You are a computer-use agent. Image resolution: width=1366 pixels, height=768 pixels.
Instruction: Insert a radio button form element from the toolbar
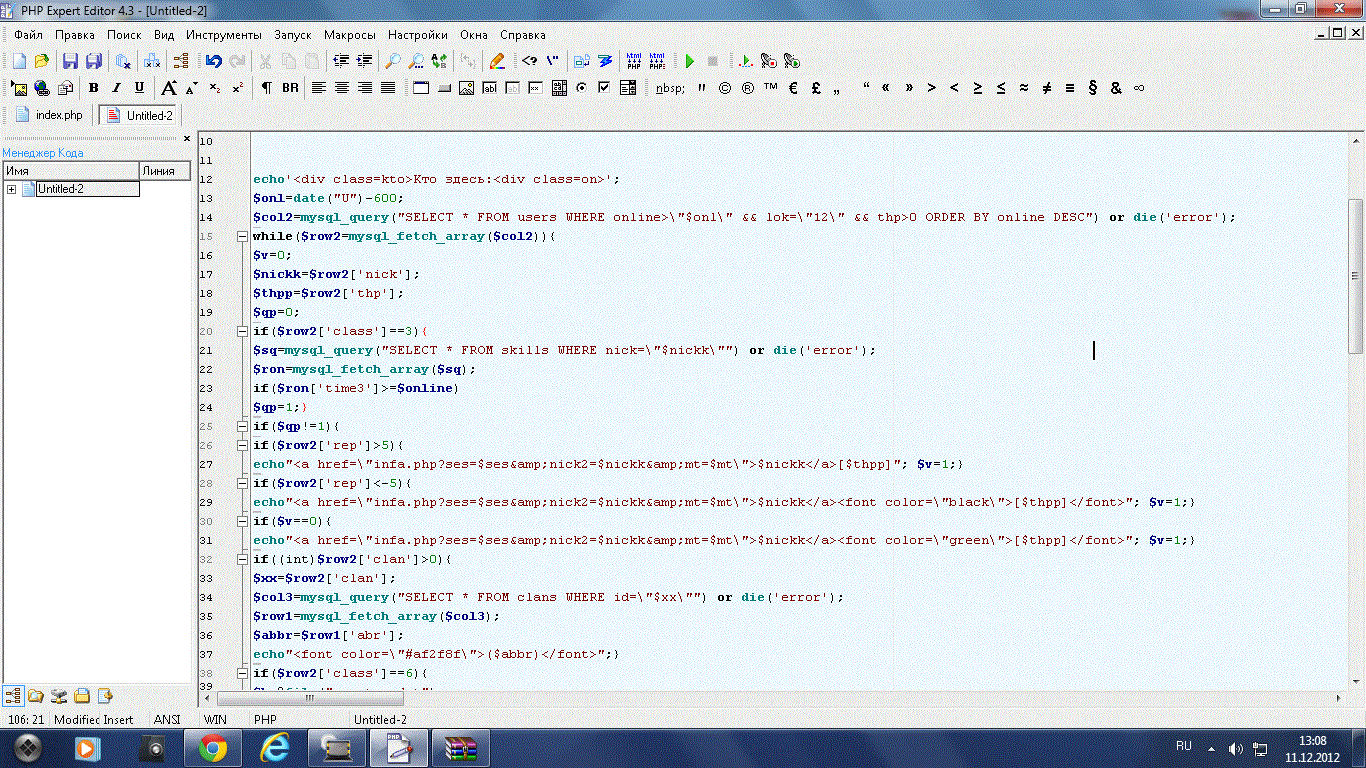582,88
